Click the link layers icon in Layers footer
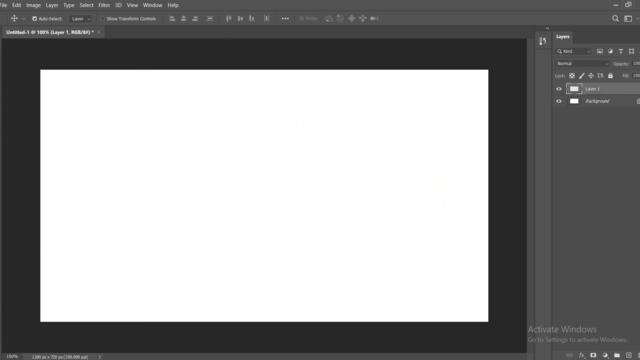This screenshot has width=640, height=360. click(x=570, y=356)
